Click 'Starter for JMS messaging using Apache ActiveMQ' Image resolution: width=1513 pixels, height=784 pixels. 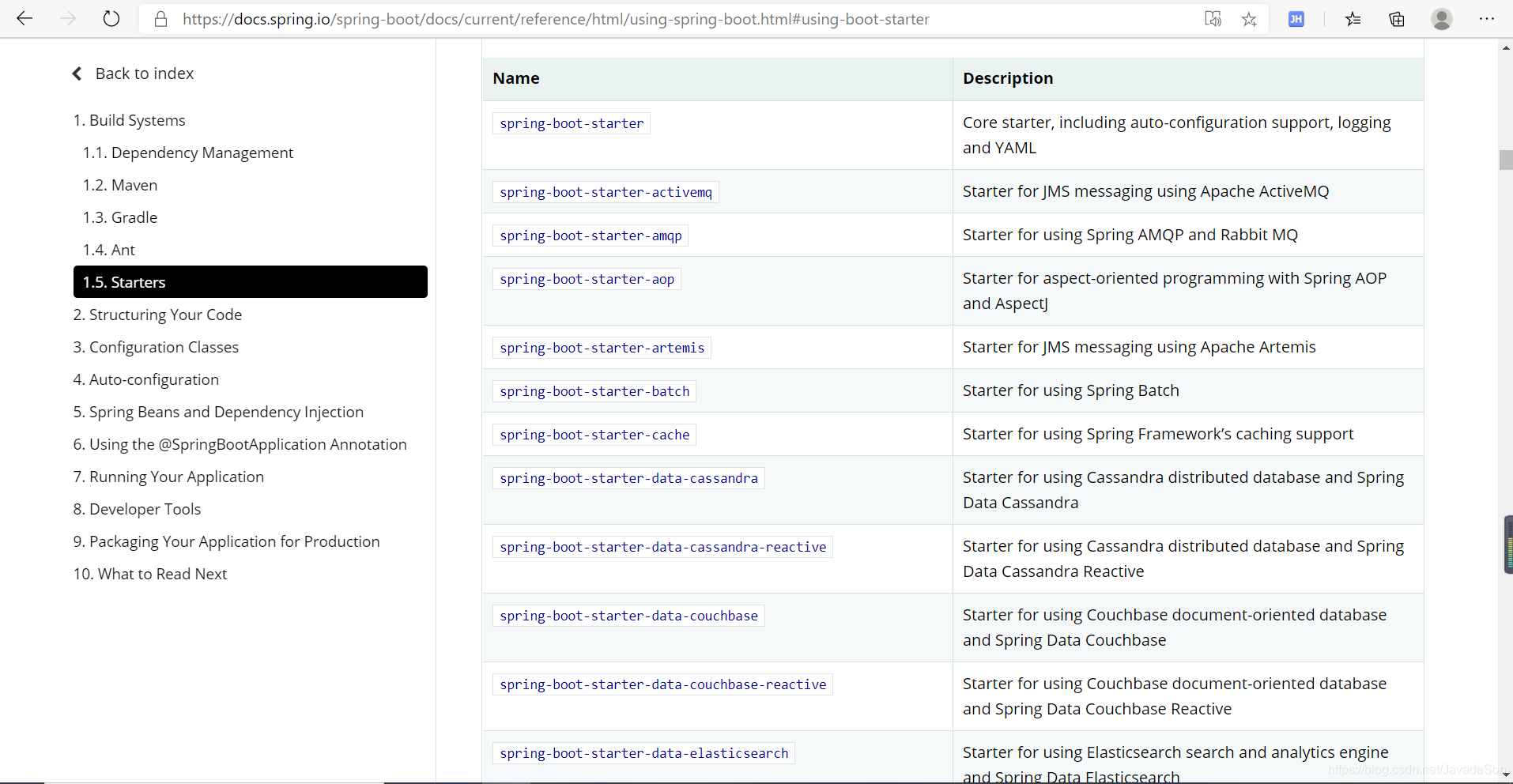1145,191
